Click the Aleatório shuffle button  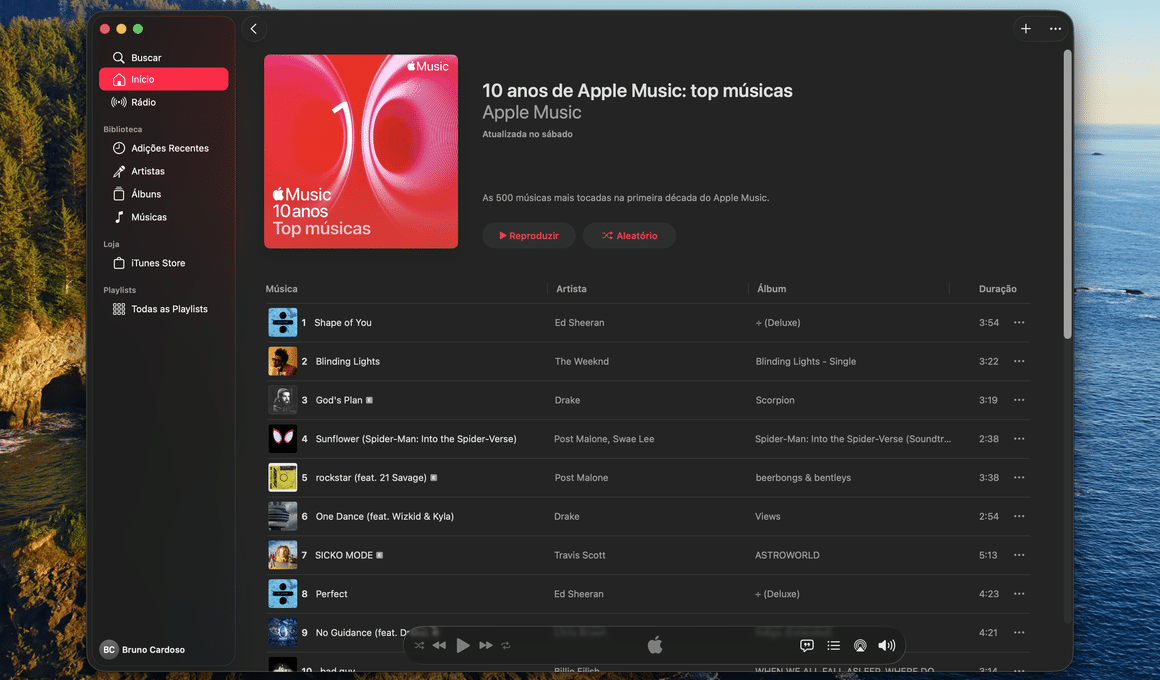tap(629, 235)
